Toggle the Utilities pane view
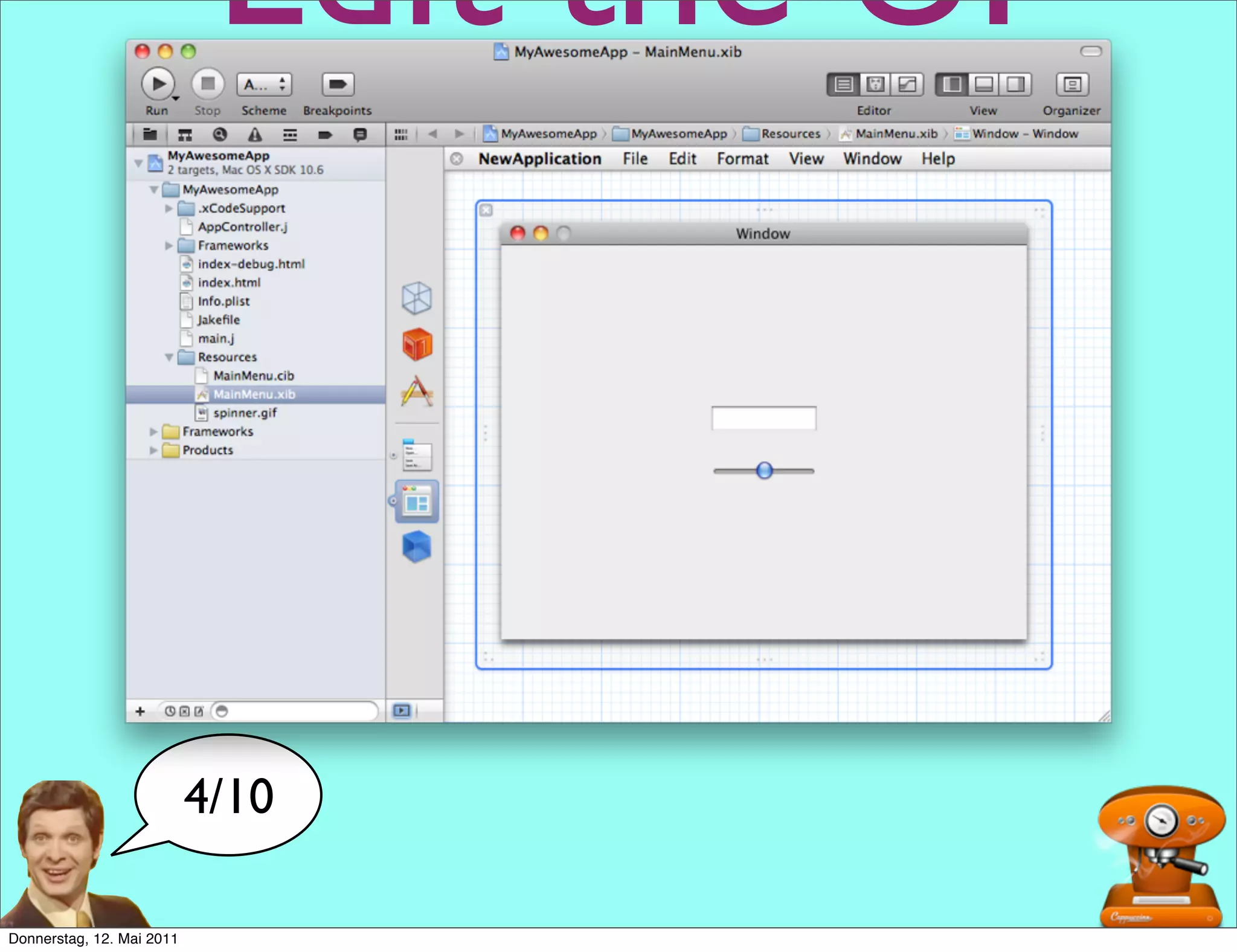The image size is (1237, 952). click(1015, 85)
